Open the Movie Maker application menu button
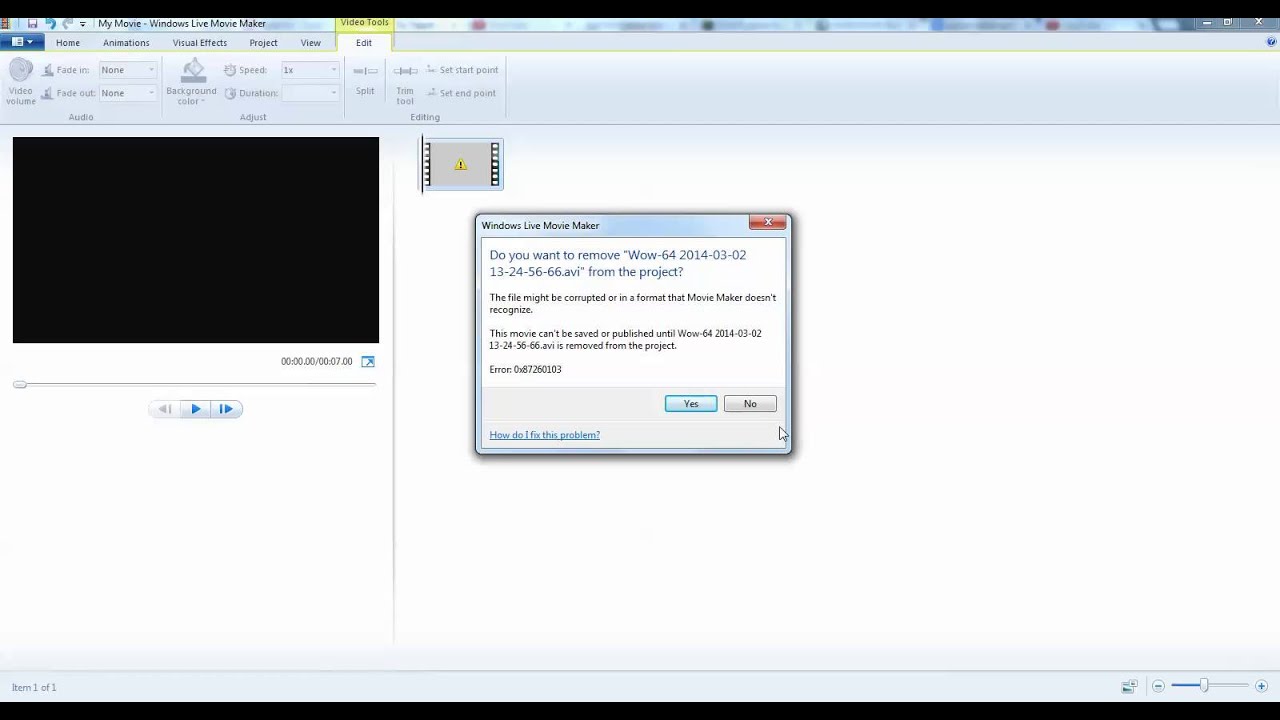Viewport: 1280px width, 720px height. click(20, 42)
